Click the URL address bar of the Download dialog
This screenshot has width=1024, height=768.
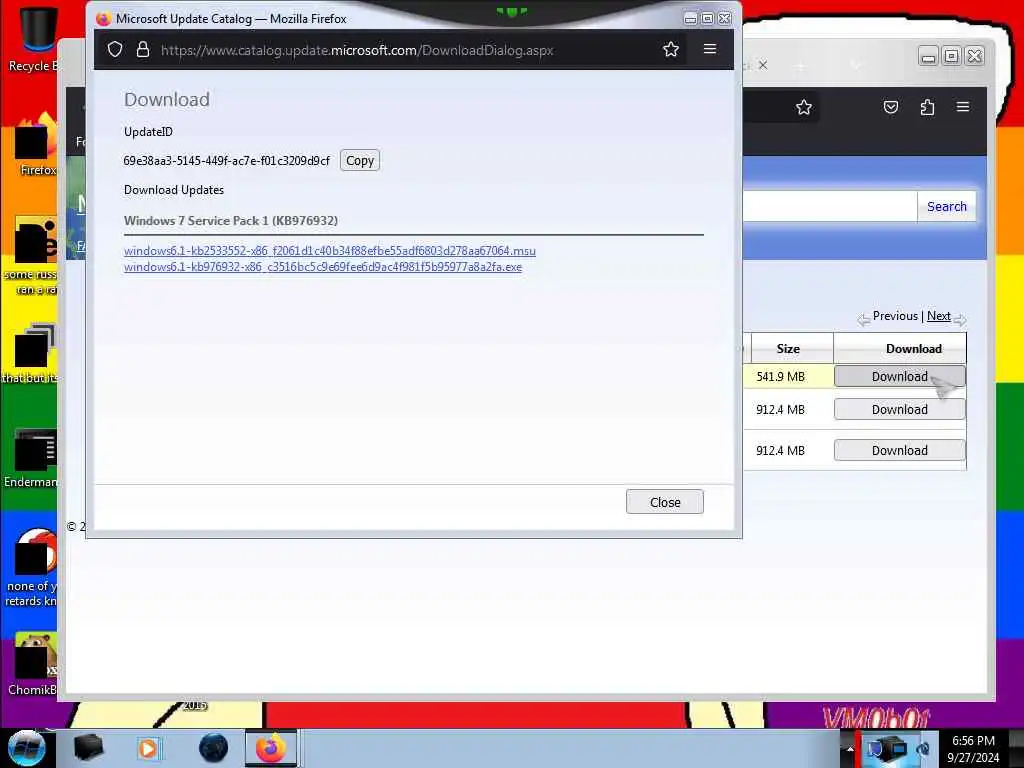pos(357,50)
